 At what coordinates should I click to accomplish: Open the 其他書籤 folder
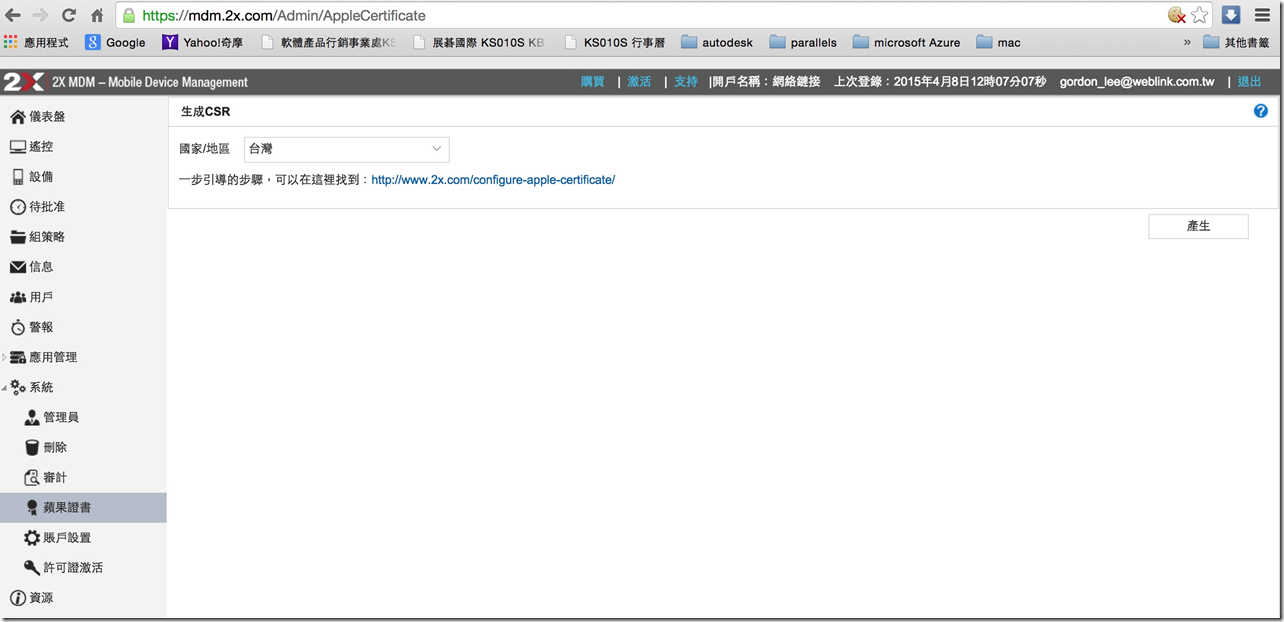[x=1237, y=43]
